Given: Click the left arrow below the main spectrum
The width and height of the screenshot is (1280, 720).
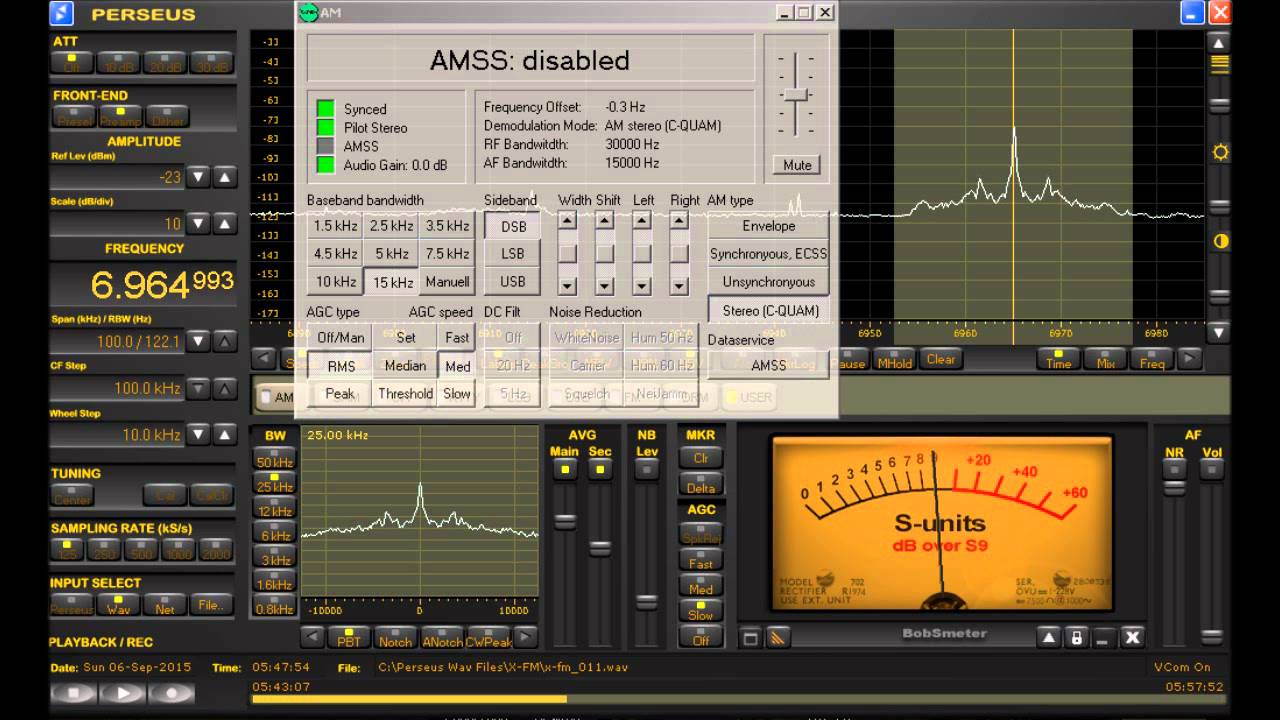Looking at the screenshot, I should tap(264, 359).
